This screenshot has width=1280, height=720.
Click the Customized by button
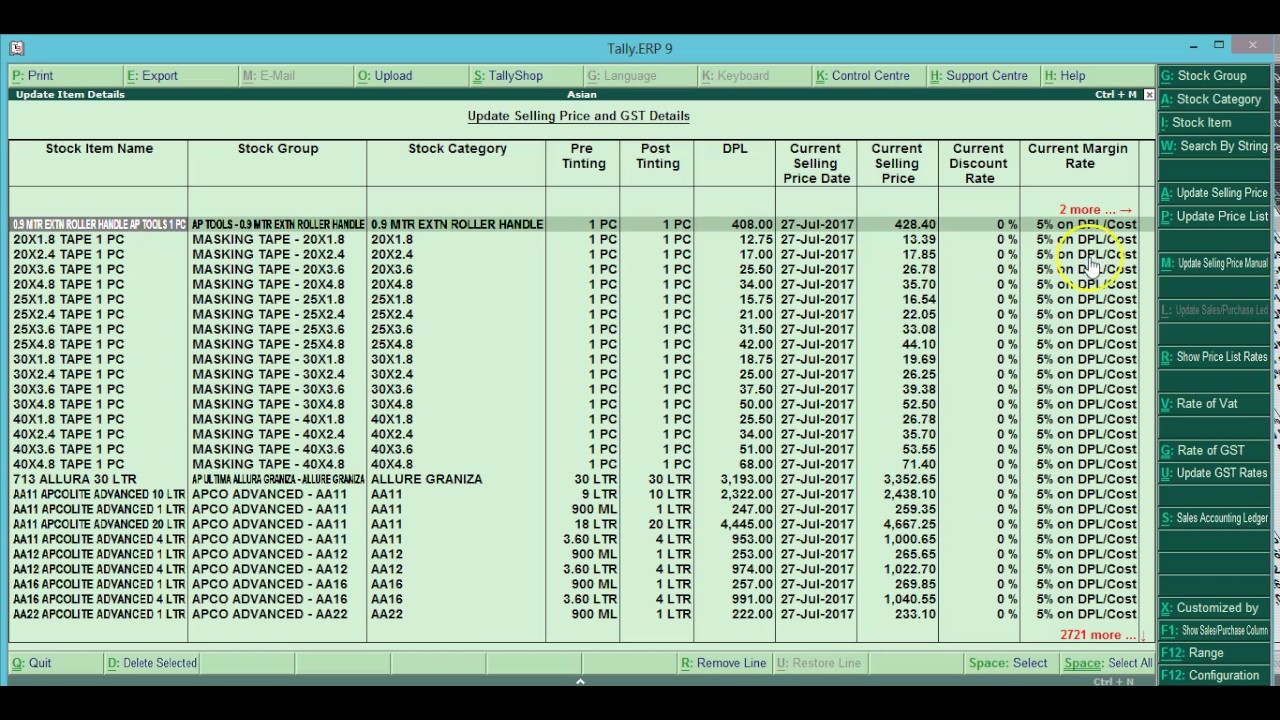tap(1213, 608)
